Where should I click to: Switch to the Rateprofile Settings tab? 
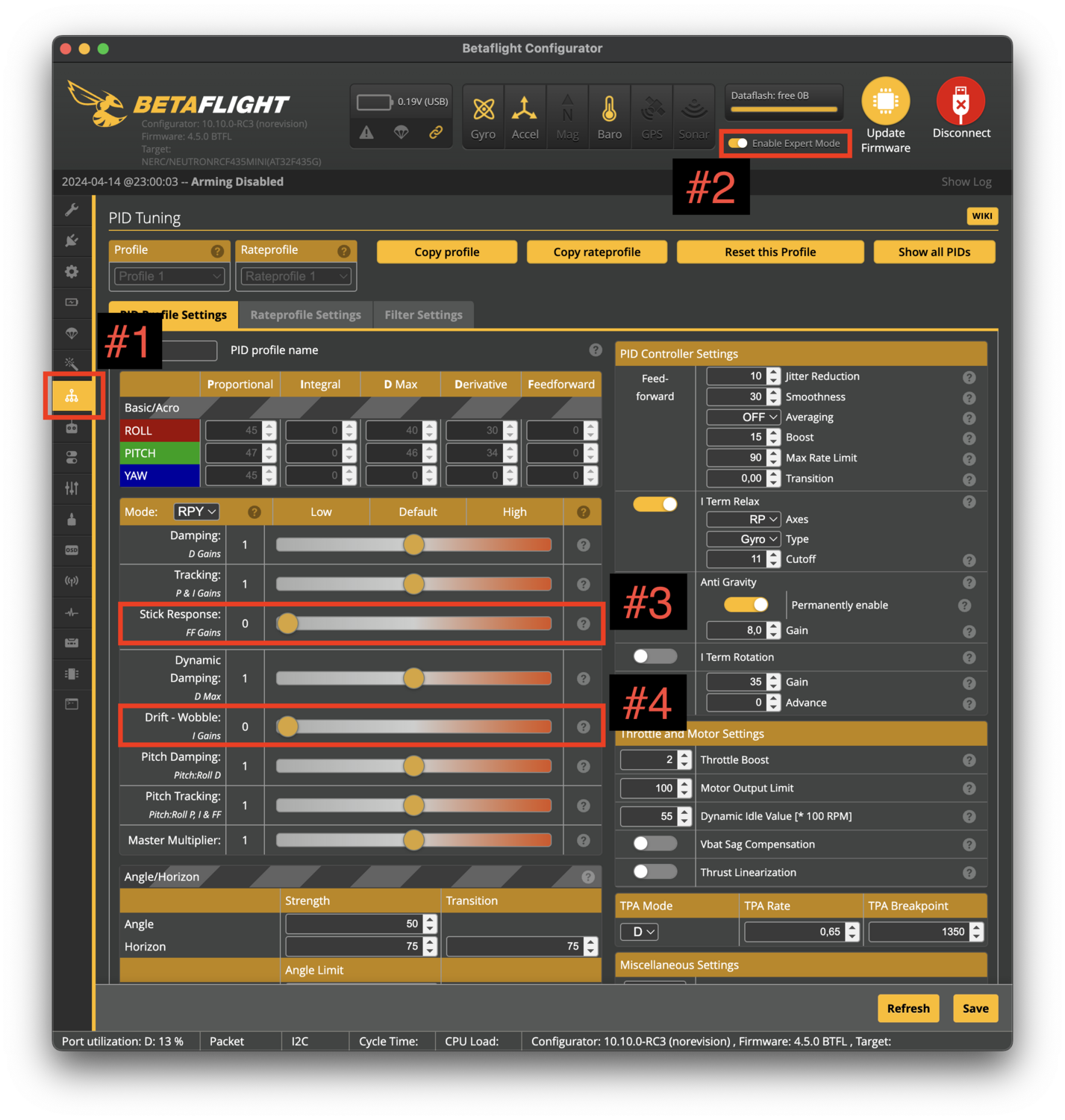coord(305,314)
